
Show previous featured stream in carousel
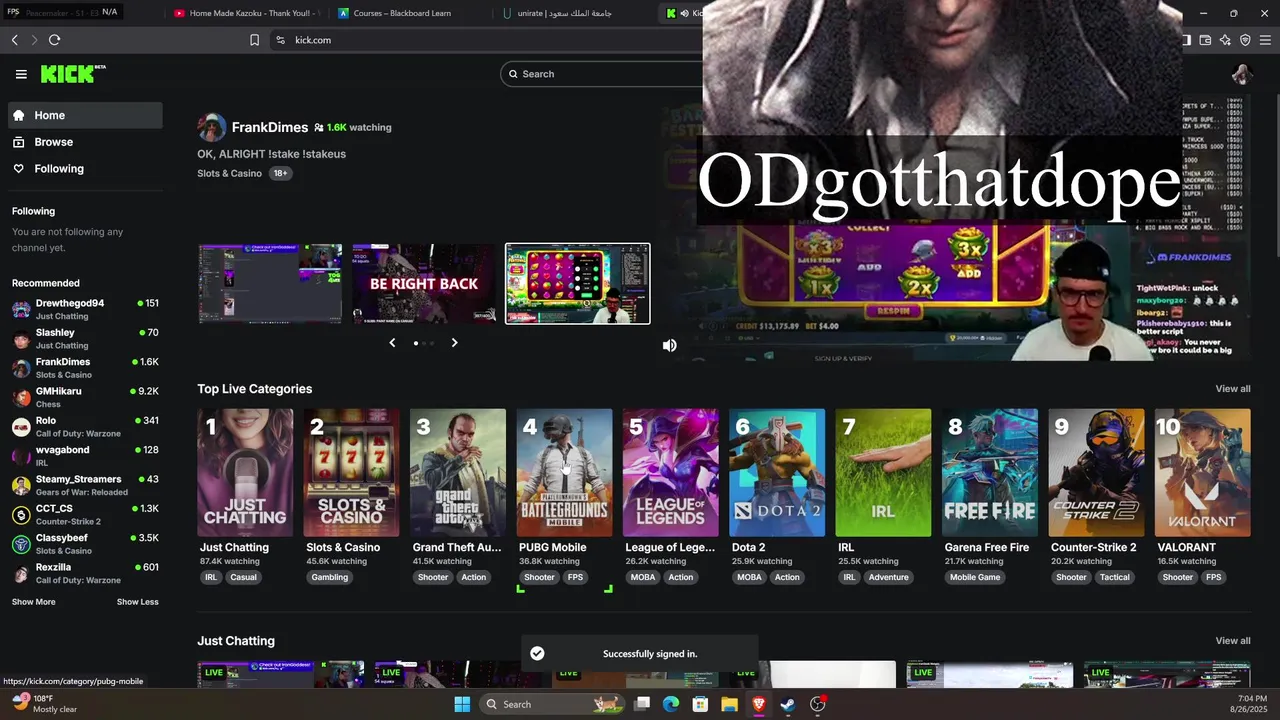click(x=392, y=343)
